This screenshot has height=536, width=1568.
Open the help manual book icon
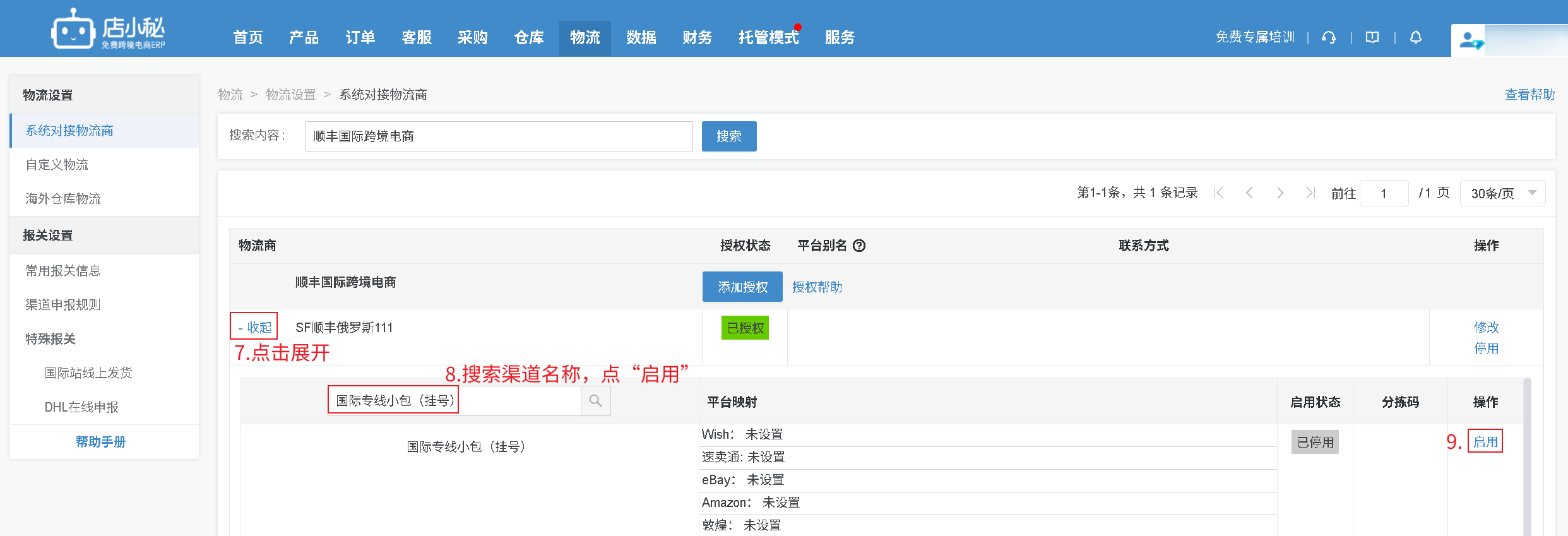(1372, 38)
